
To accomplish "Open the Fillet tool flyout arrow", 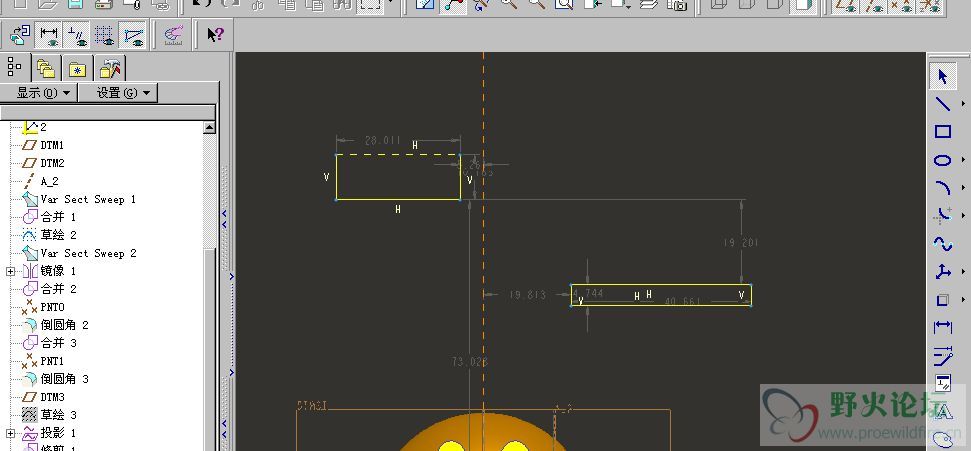I will point(962,216).
